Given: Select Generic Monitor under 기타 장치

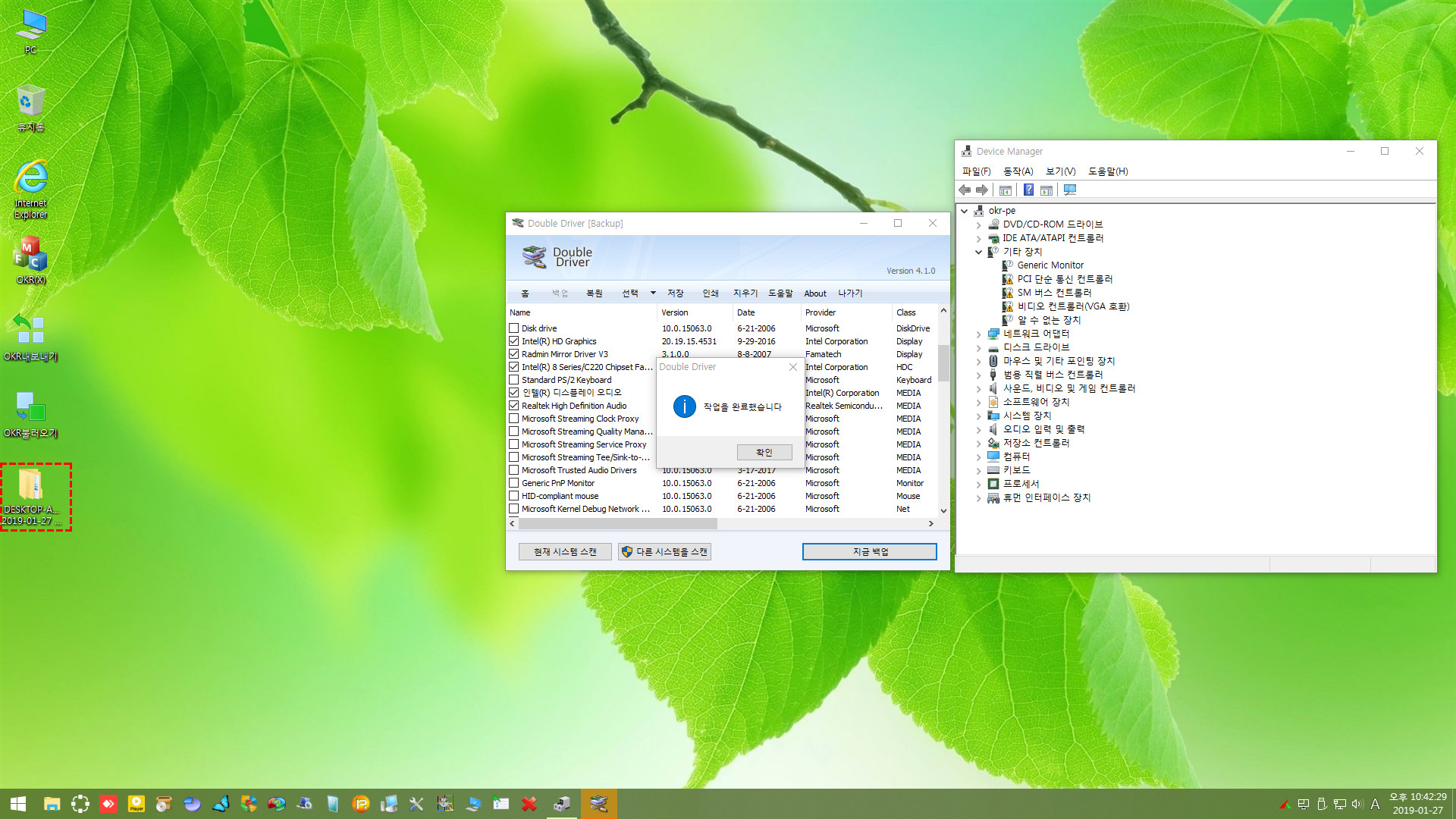Looking at the screenshot, I should tap(1050, 265).
